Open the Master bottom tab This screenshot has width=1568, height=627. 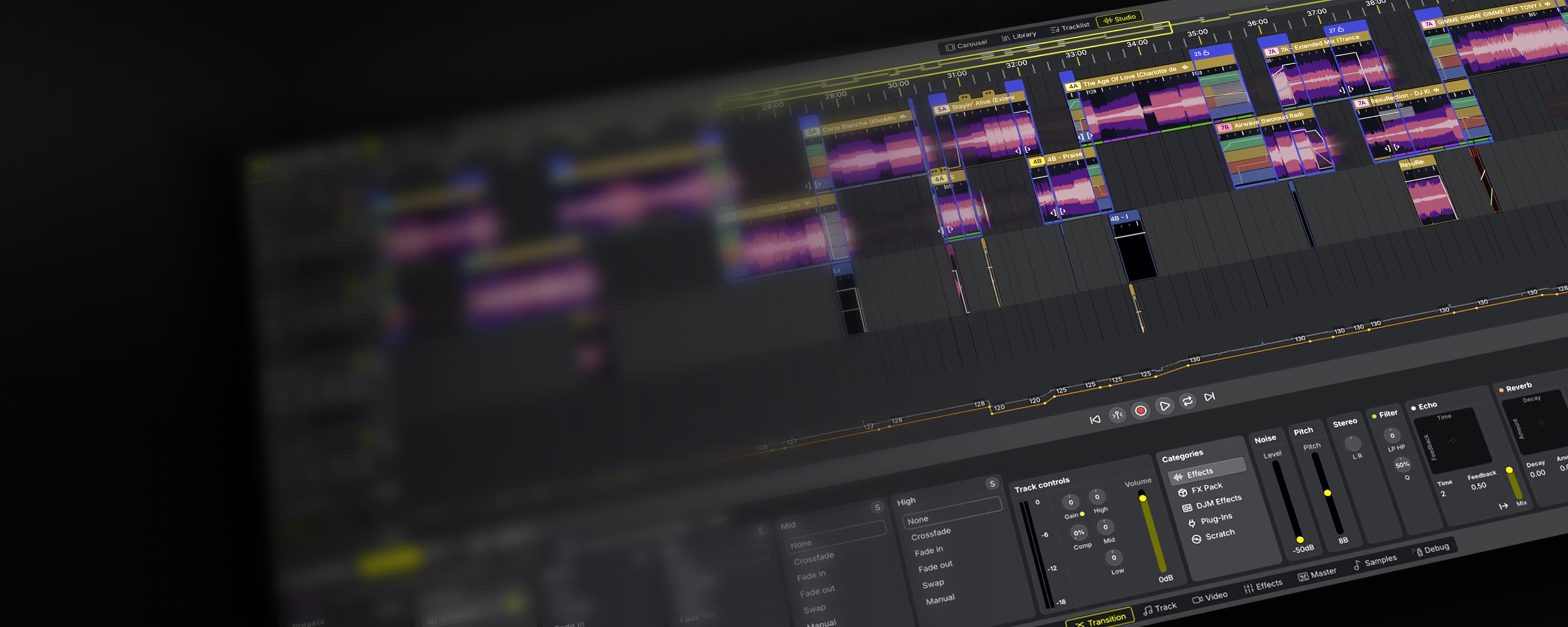pos(1316,574)
